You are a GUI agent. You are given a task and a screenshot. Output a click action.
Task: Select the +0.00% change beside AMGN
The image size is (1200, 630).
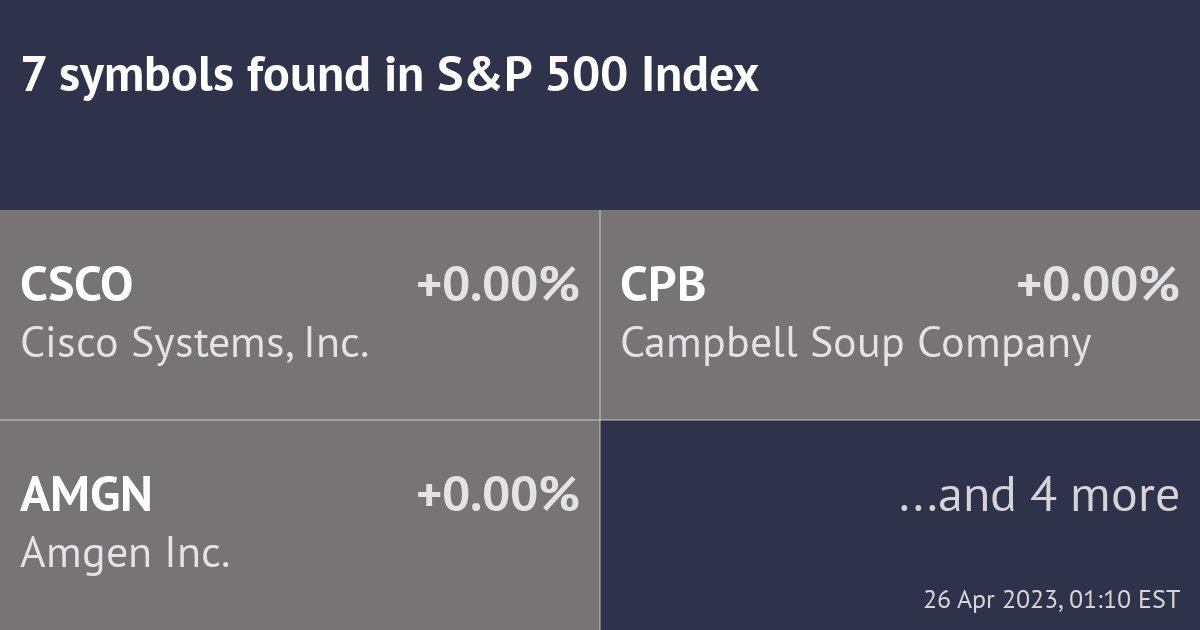click(497, 495)
